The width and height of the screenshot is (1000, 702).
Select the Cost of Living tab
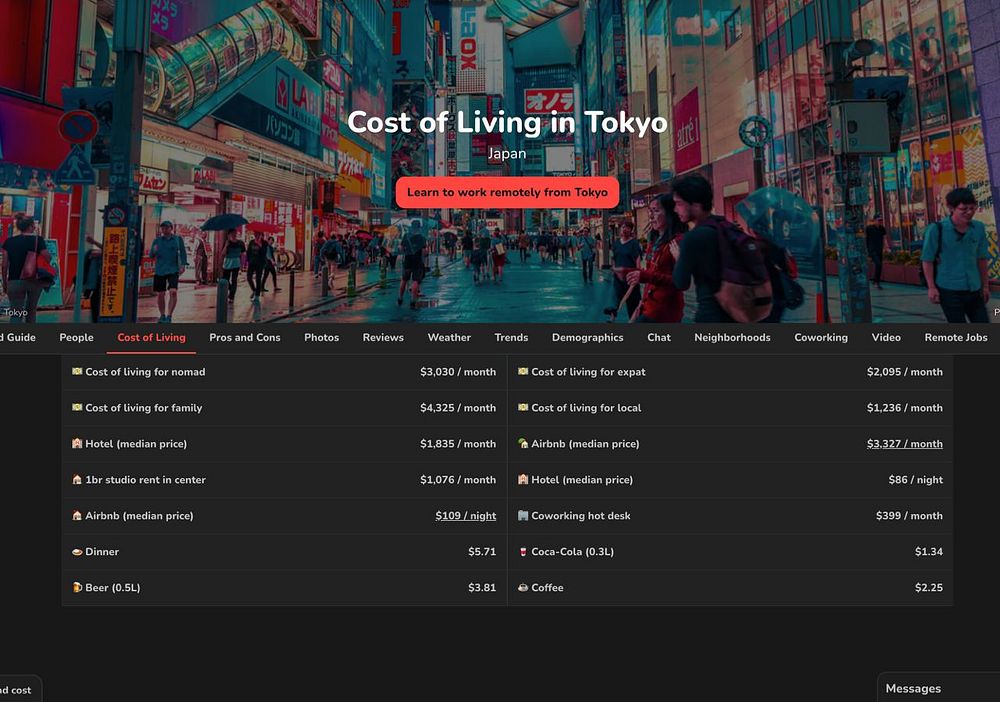152,337
